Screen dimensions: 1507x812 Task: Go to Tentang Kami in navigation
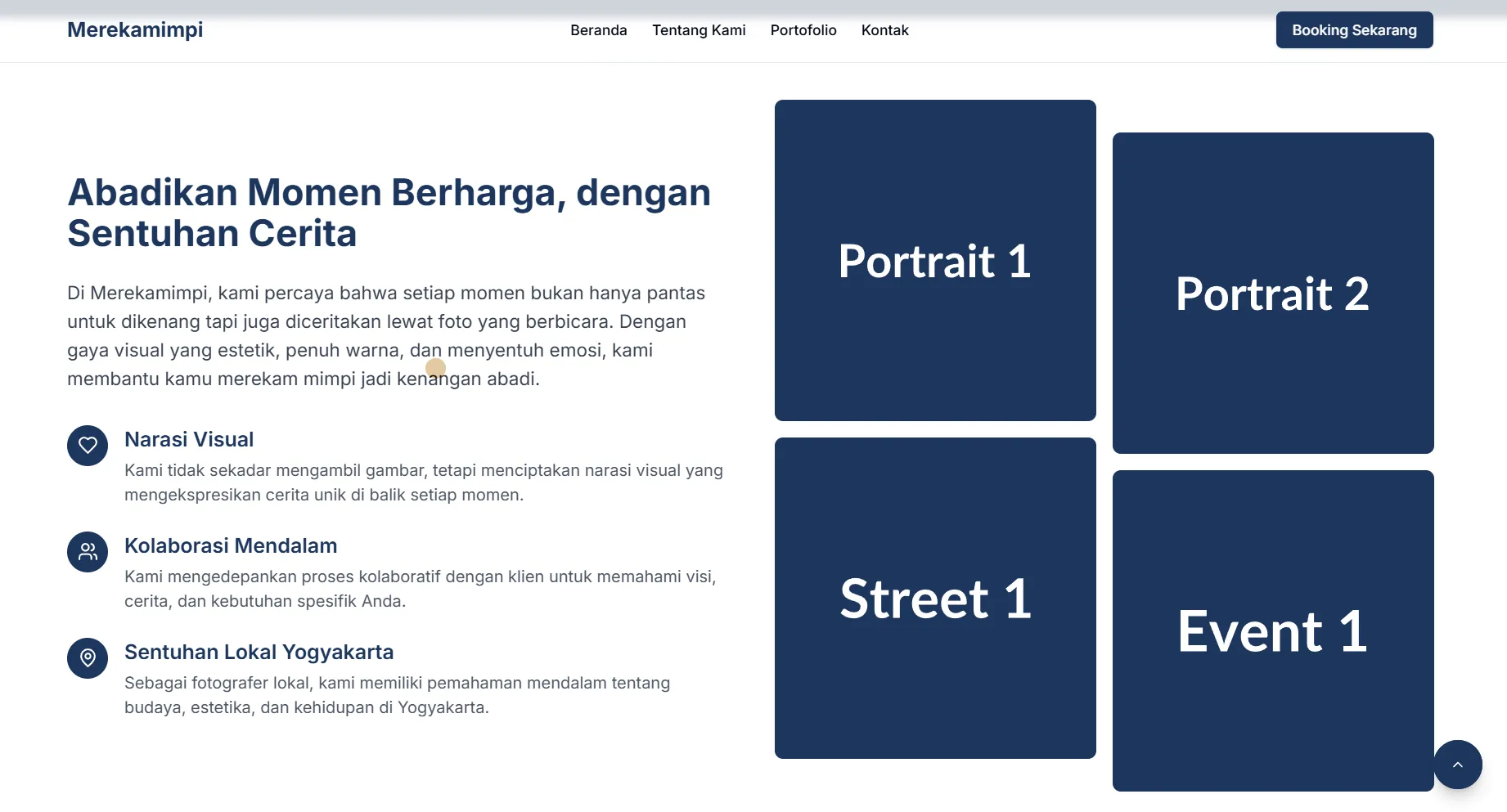point(699,30)
